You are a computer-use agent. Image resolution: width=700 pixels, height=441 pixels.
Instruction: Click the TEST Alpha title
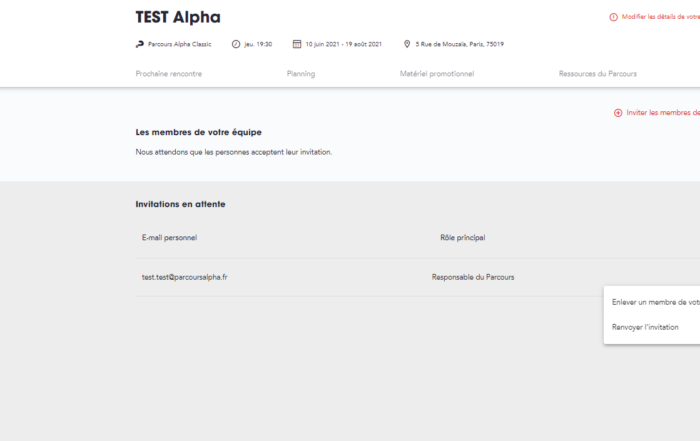[178, 17]
